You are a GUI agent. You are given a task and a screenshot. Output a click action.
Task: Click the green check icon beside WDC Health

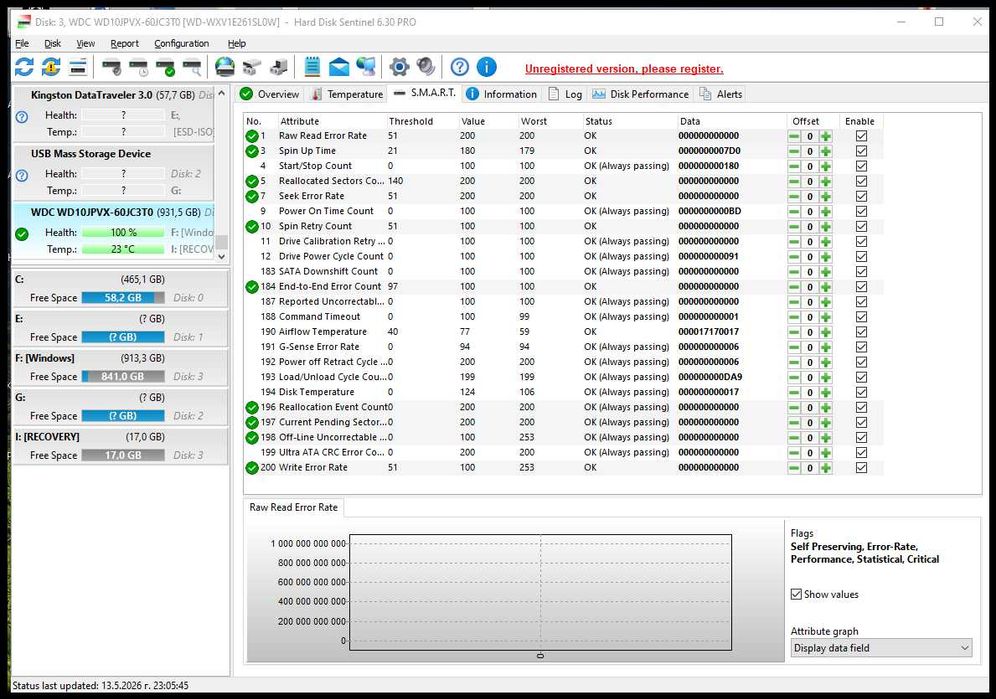coord(22,234)
